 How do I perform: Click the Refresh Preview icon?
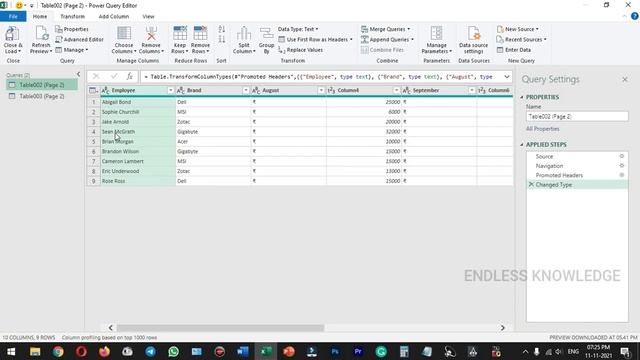pos(41,33)
